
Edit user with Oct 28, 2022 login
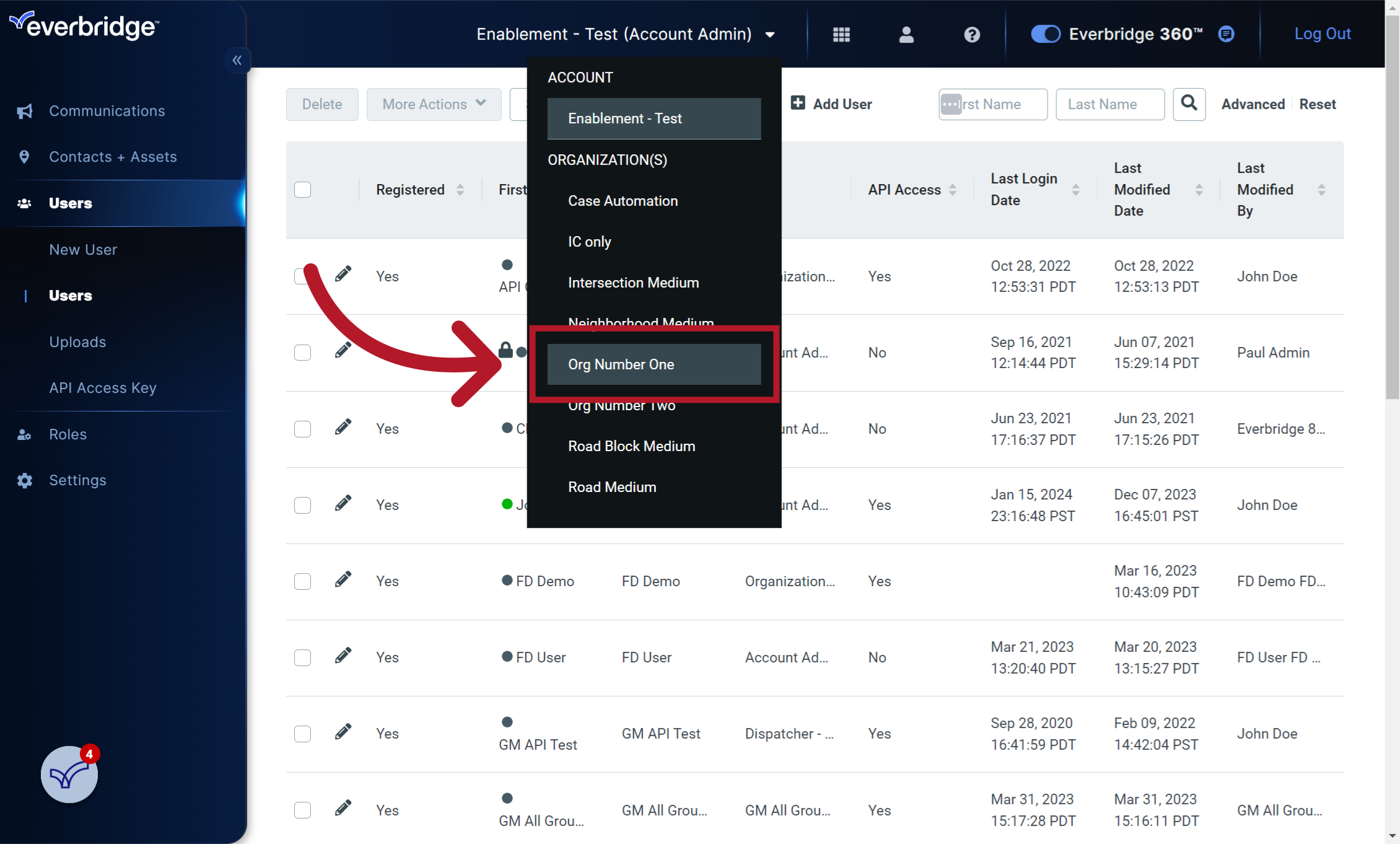(x=343, y=275)
